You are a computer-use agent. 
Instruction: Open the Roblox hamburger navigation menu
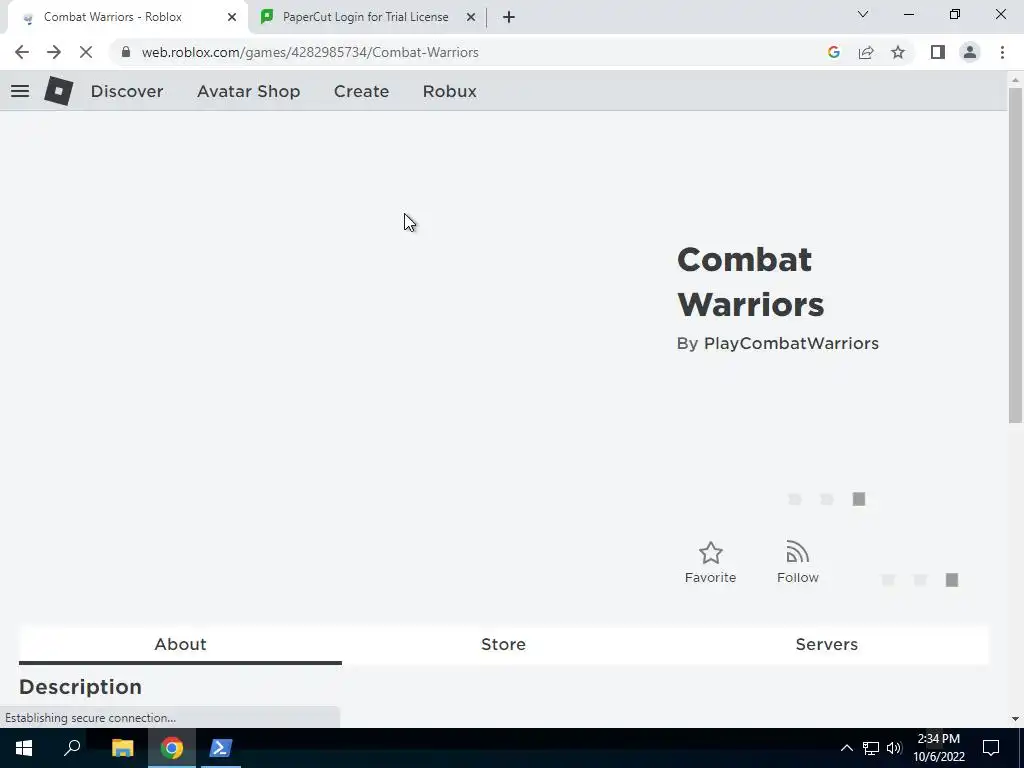[x=20, y=91]
